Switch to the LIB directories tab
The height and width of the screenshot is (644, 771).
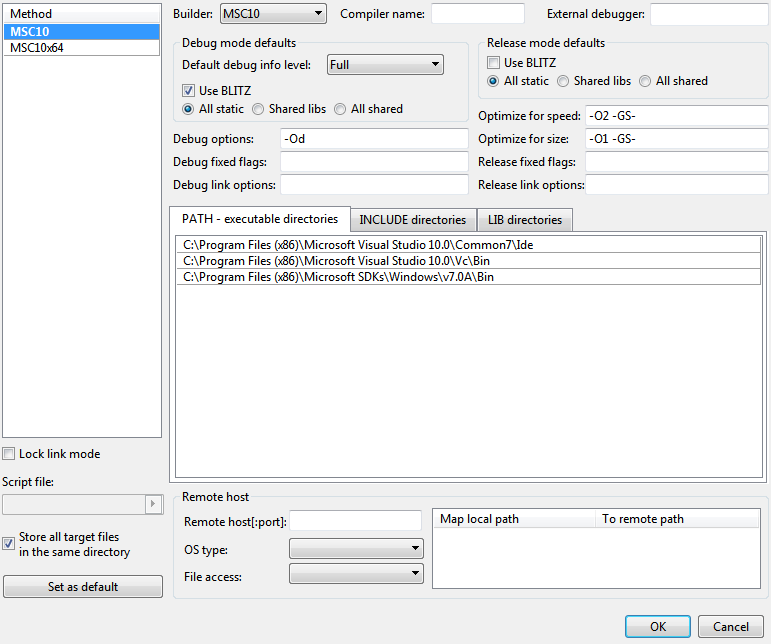pyautogui.click(x=525, y=220)
